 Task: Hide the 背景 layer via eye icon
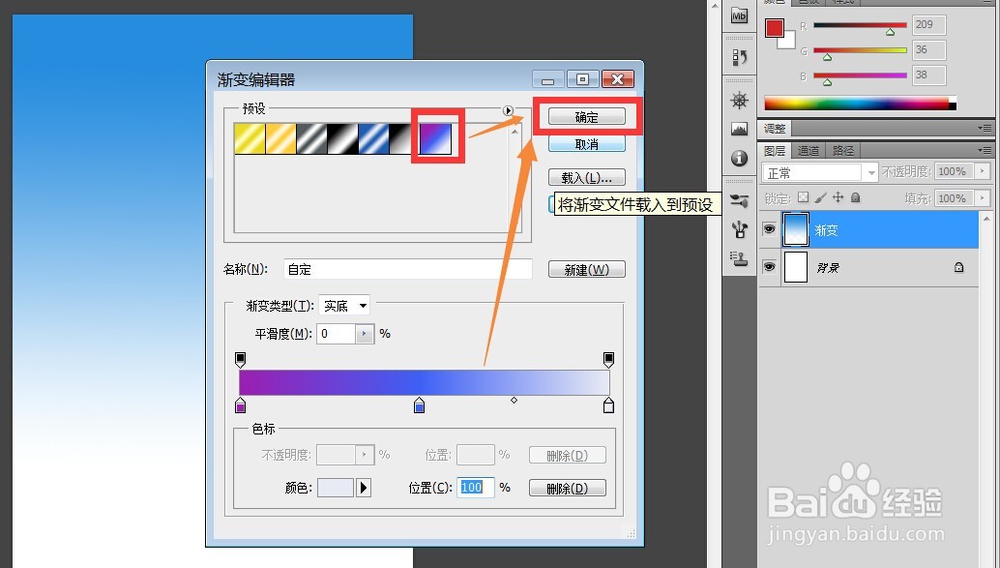pyautogui.click(x=769, y=266)
